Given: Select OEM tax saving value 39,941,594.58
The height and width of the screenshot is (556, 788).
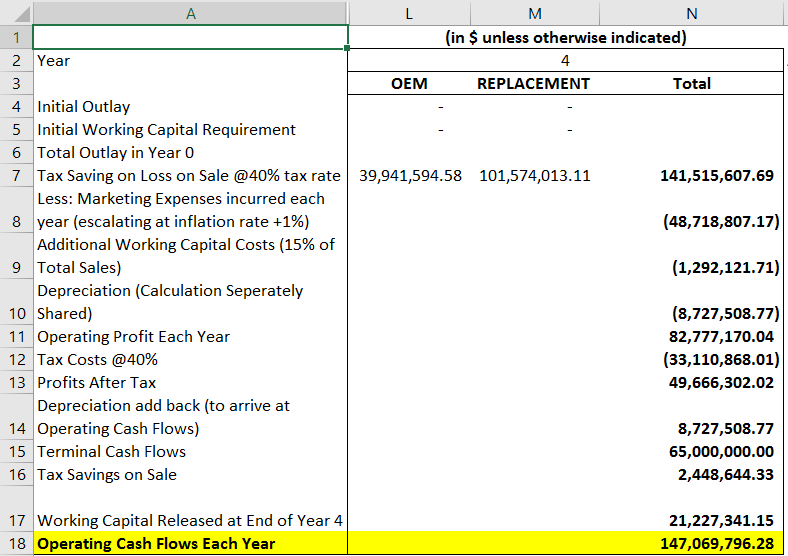Looking at the screenshot, I should [x=408, y=176].
